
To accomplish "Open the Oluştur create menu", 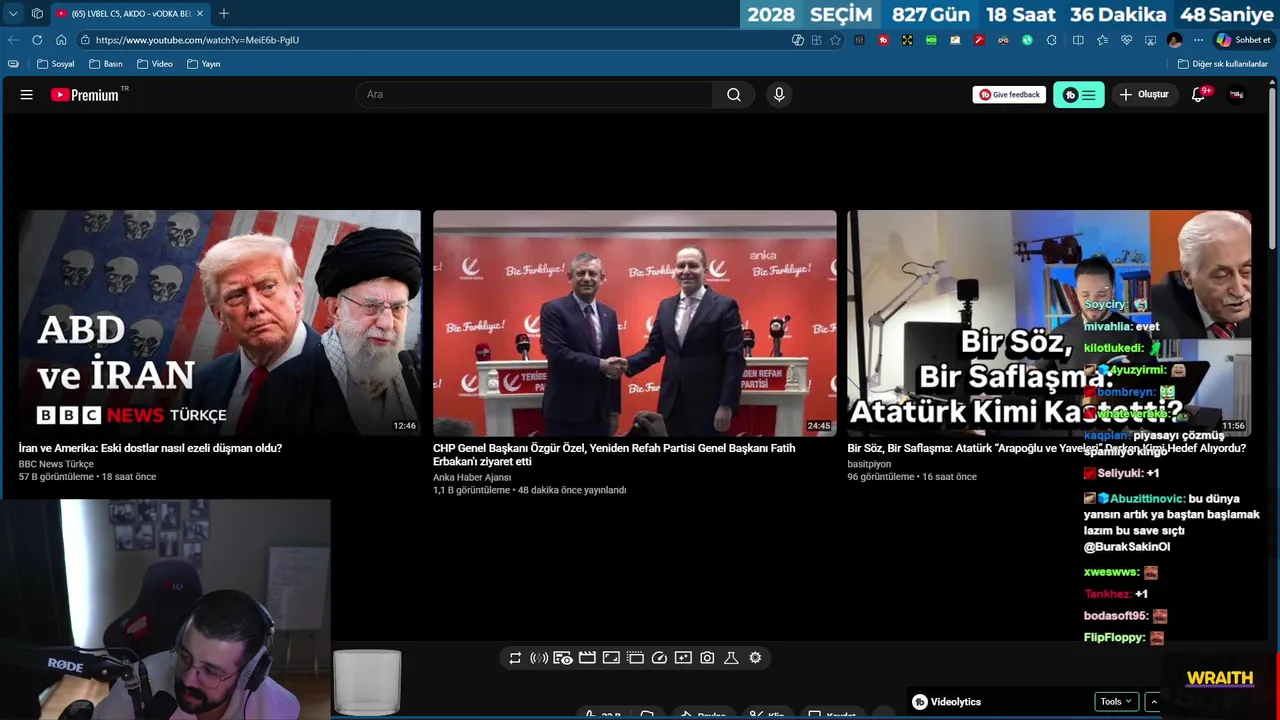I will click(x=1144, y=95).
